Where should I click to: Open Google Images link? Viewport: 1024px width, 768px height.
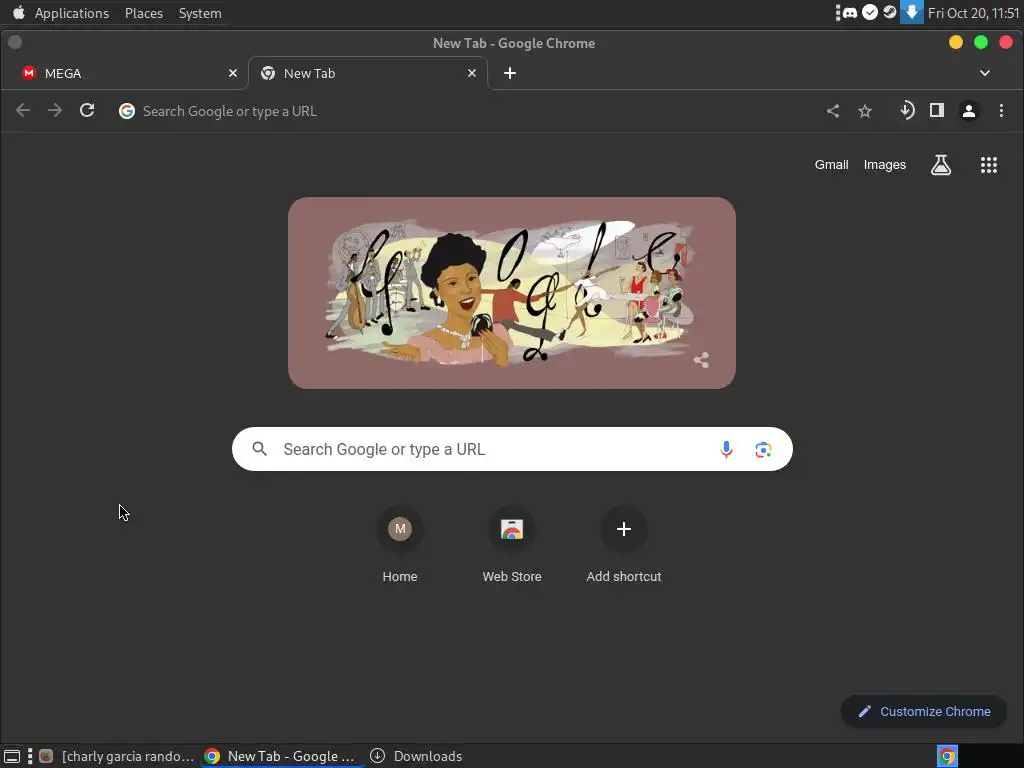[x=885, y=165]
